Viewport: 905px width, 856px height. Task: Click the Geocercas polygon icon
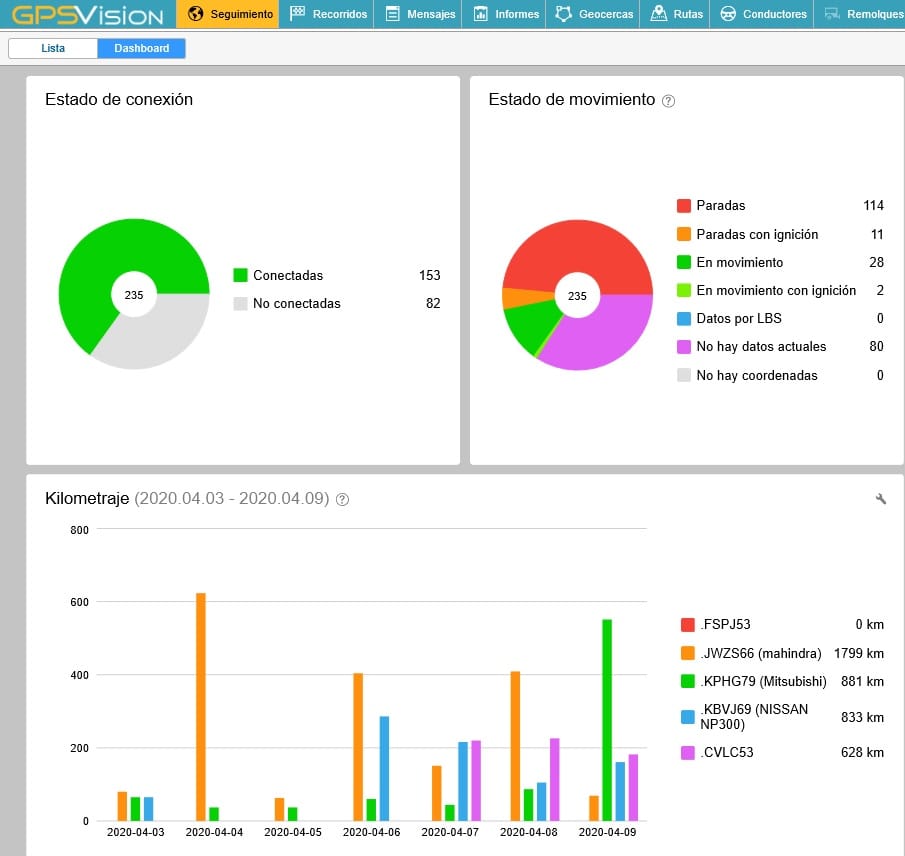click(564, 14)
